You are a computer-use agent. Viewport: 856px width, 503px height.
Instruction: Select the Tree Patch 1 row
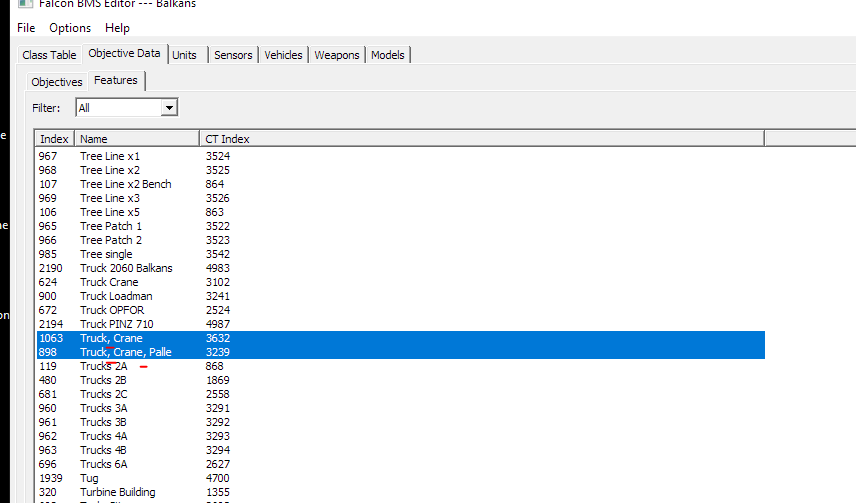400,226
